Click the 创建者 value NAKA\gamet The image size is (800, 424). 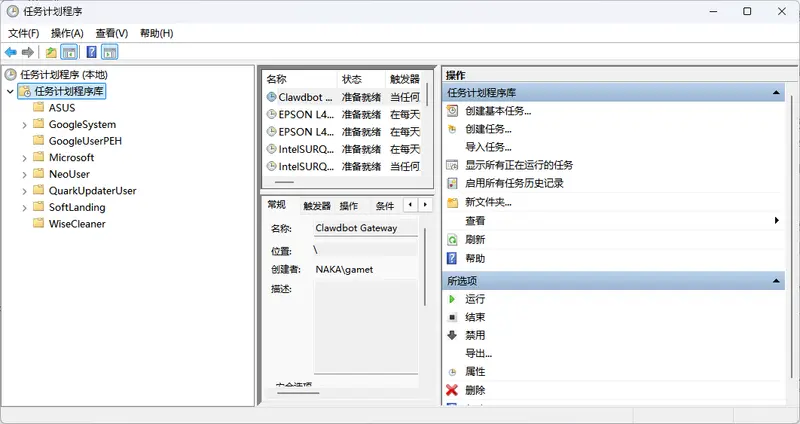click(x=344, y=269)
